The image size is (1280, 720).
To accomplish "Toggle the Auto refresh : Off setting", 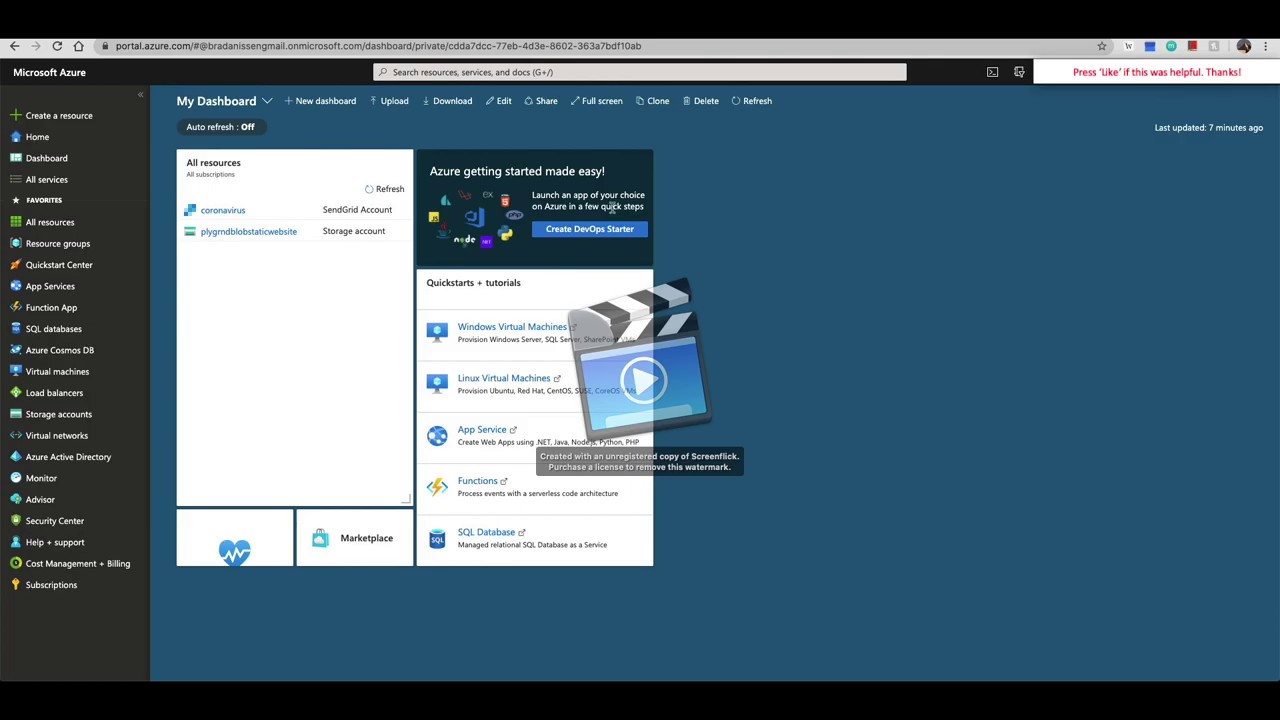I will point(220,127).
